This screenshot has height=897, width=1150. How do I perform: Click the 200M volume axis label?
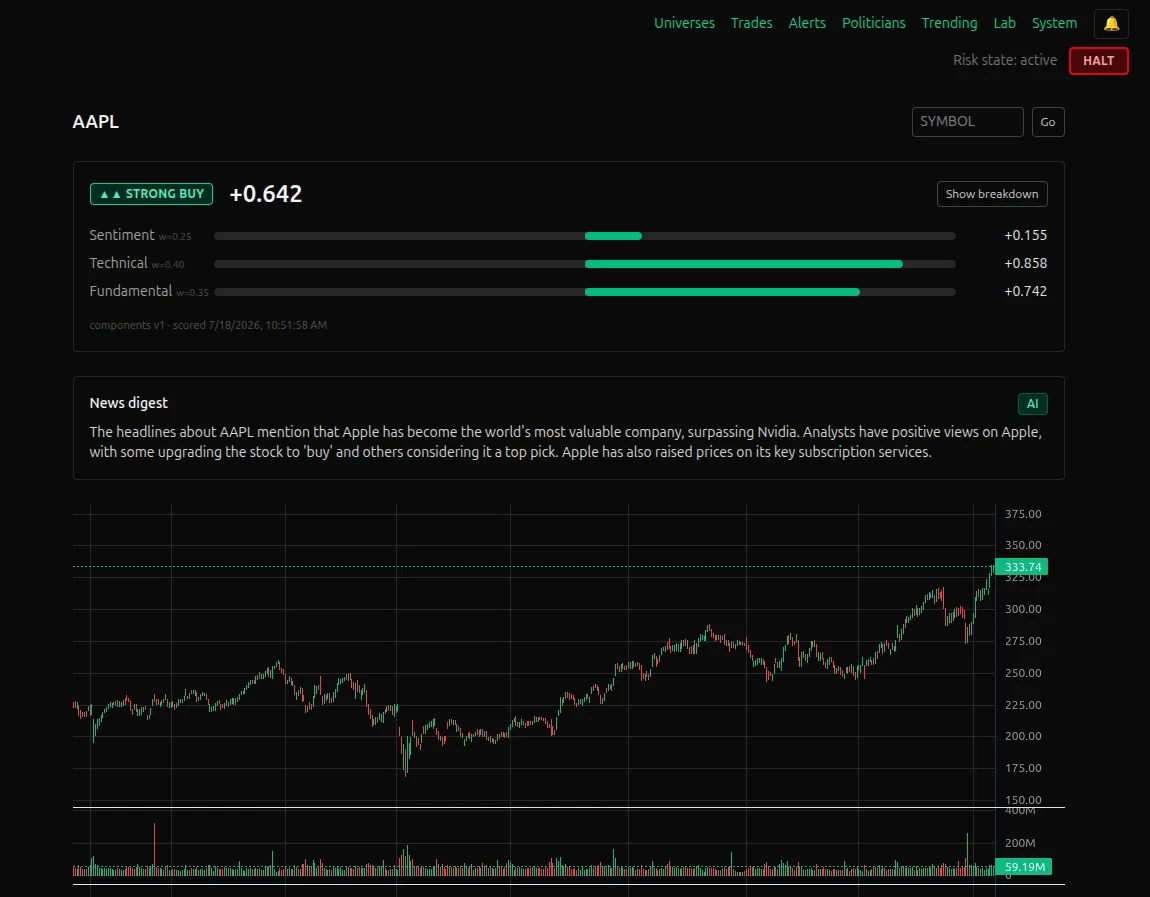tap(1020, 843)
